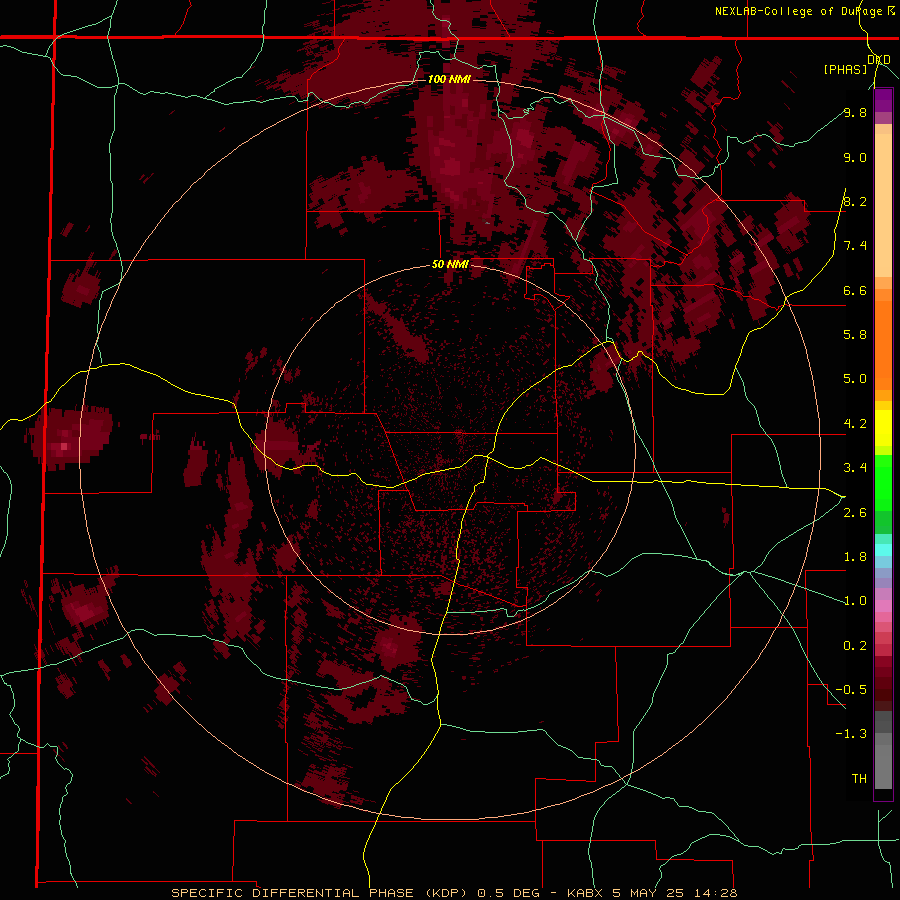Click the -1.3 legend value
Viewport: 900px width, 900px height.
[851, 734]
